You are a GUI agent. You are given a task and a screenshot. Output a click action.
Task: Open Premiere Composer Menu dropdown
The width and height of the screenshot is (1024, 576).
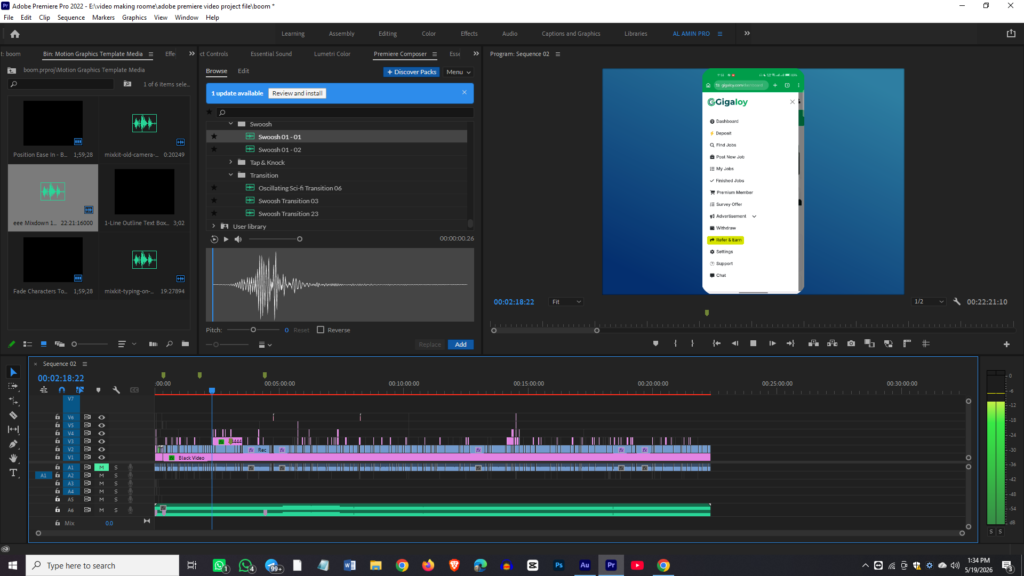click(458, 72)
